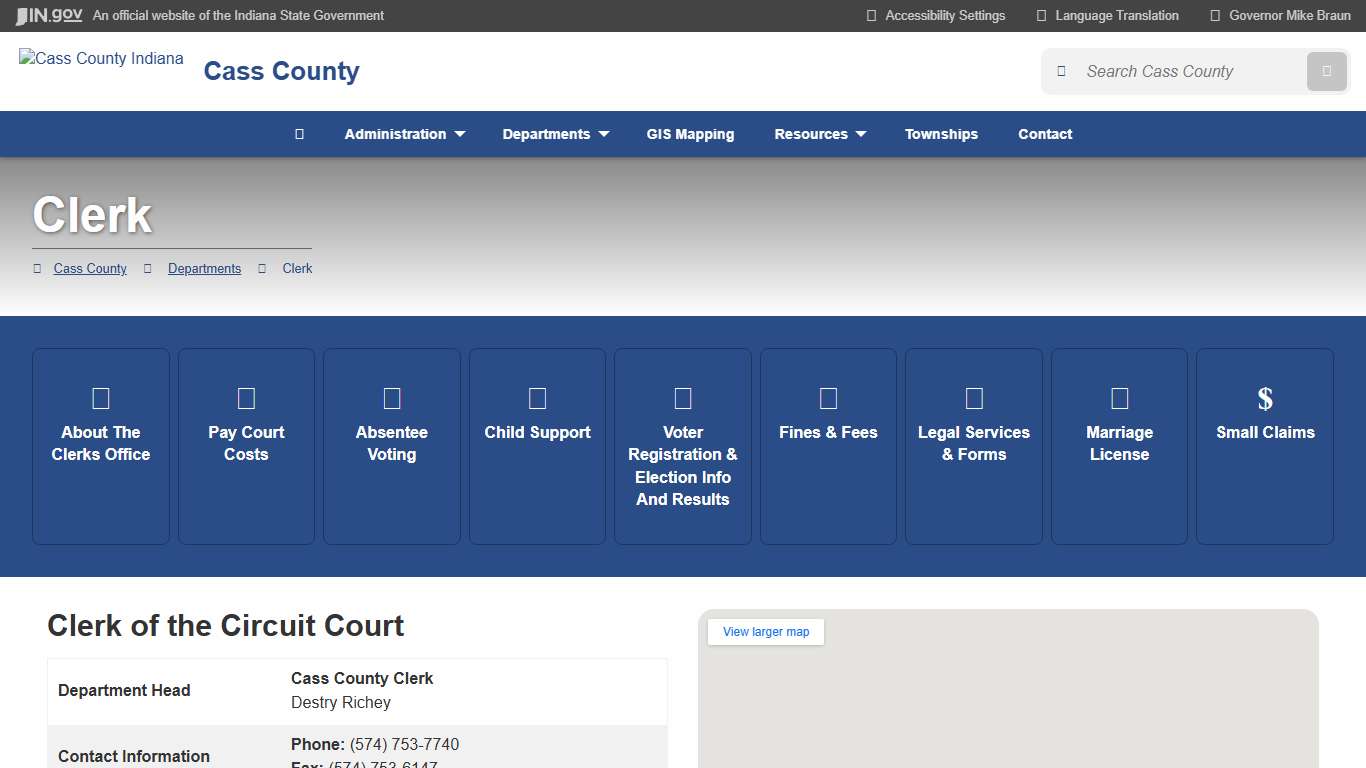Expand the Administration dropdown
The width and height of the screenshot is (1366, 768).
(x=404, y=134)
